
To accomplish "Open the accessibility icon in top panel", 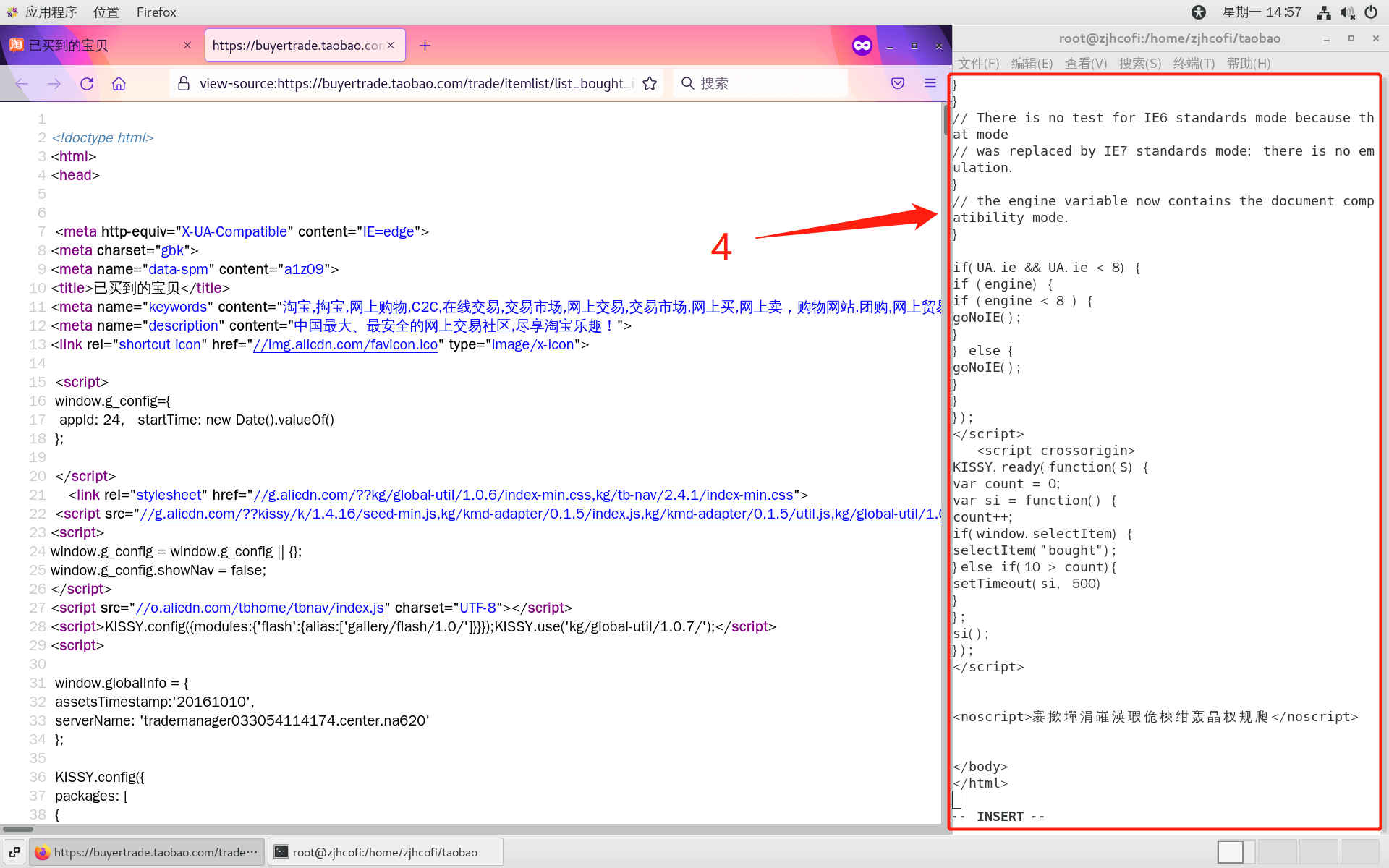I will (x=1199, y=12).
